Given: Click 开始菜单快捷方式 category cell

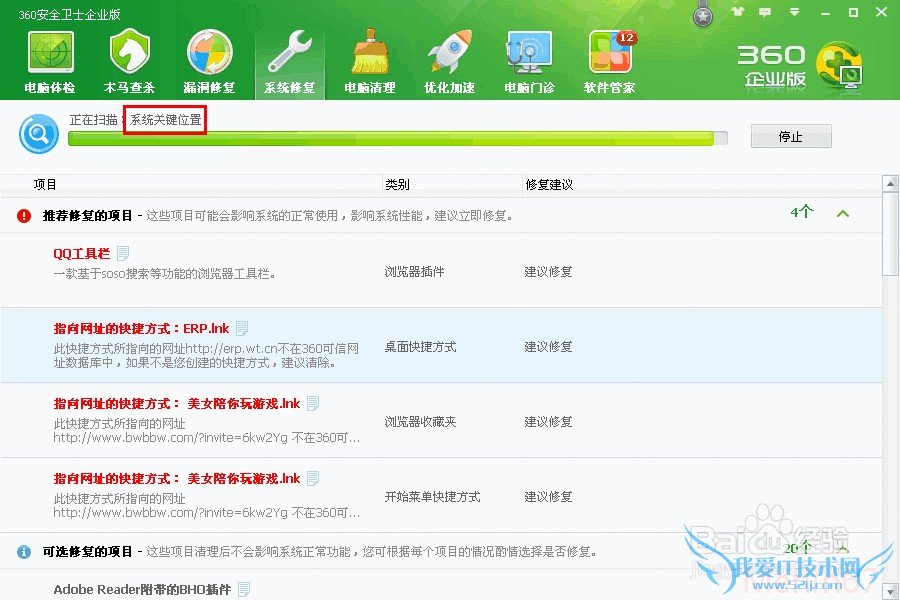Looking at the screenshot, I should click(432, 497).
